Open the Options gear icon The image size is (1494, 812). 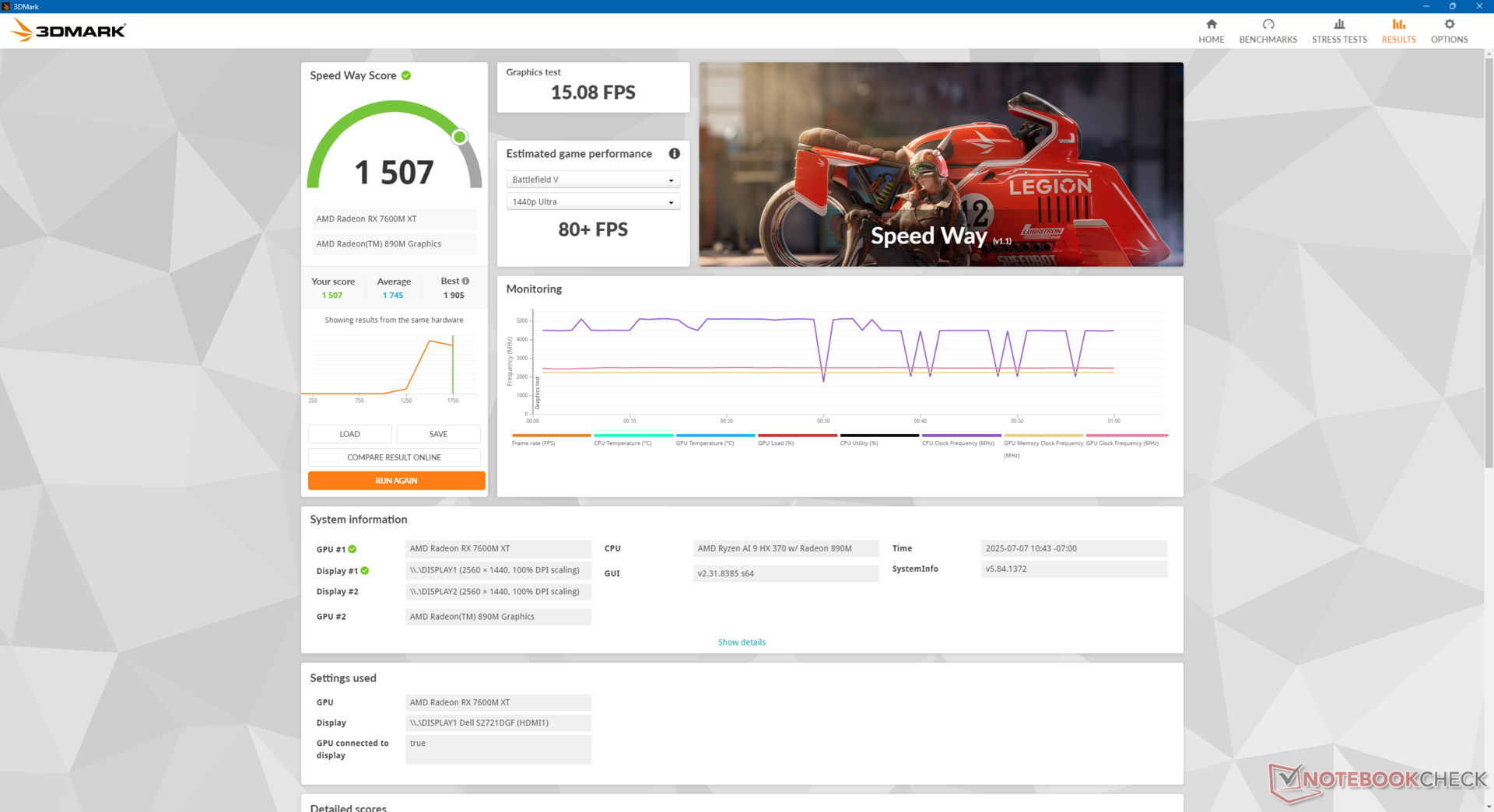1449,25
